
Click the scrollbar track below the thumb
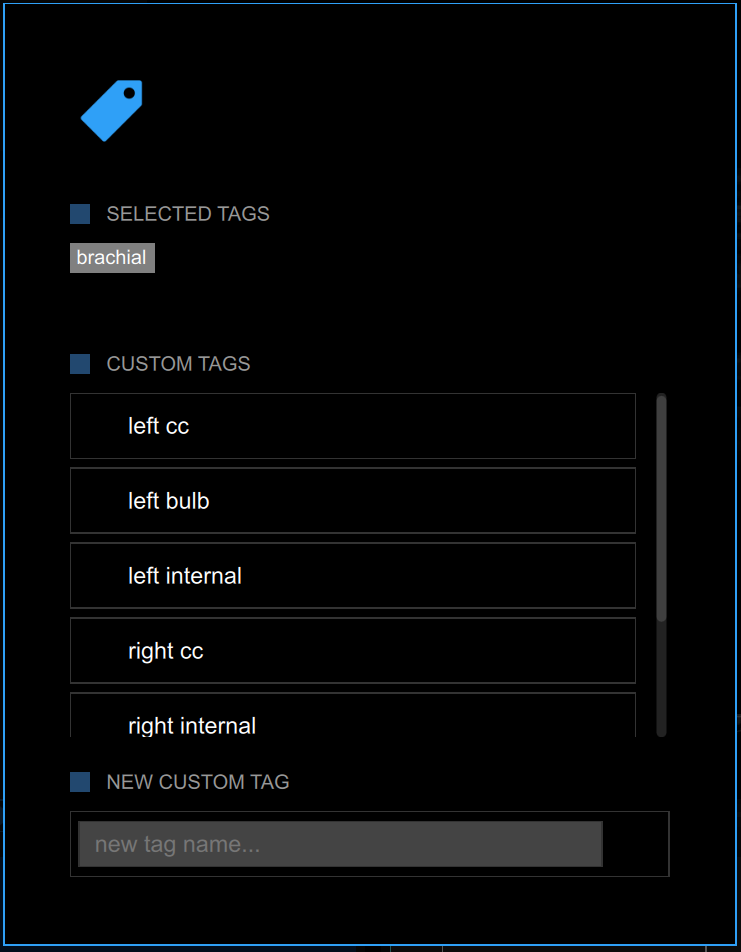661,680
